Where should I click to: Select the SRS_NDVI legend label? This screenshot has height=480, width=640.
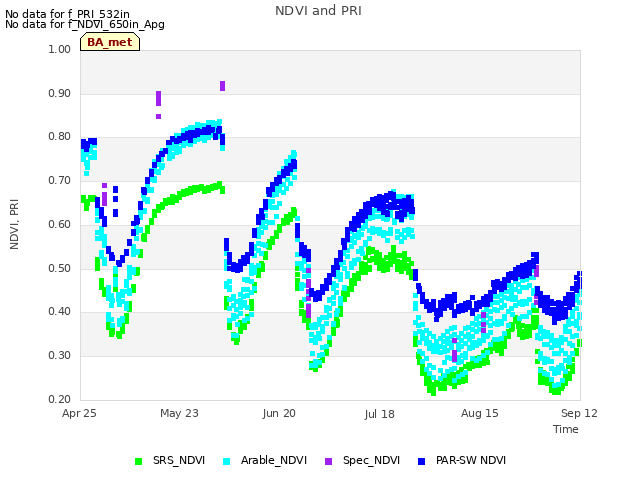click(x=179, y=460)
